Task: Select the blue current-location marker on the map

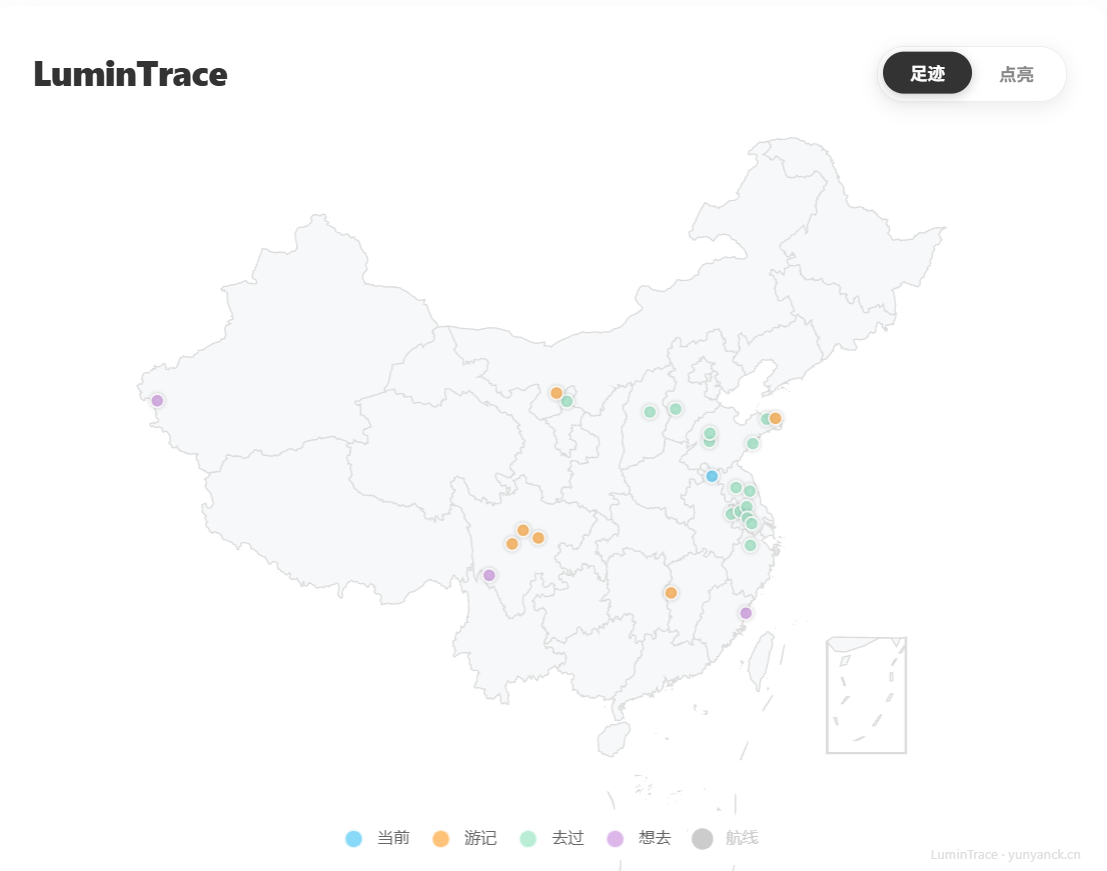Action: 712,476
